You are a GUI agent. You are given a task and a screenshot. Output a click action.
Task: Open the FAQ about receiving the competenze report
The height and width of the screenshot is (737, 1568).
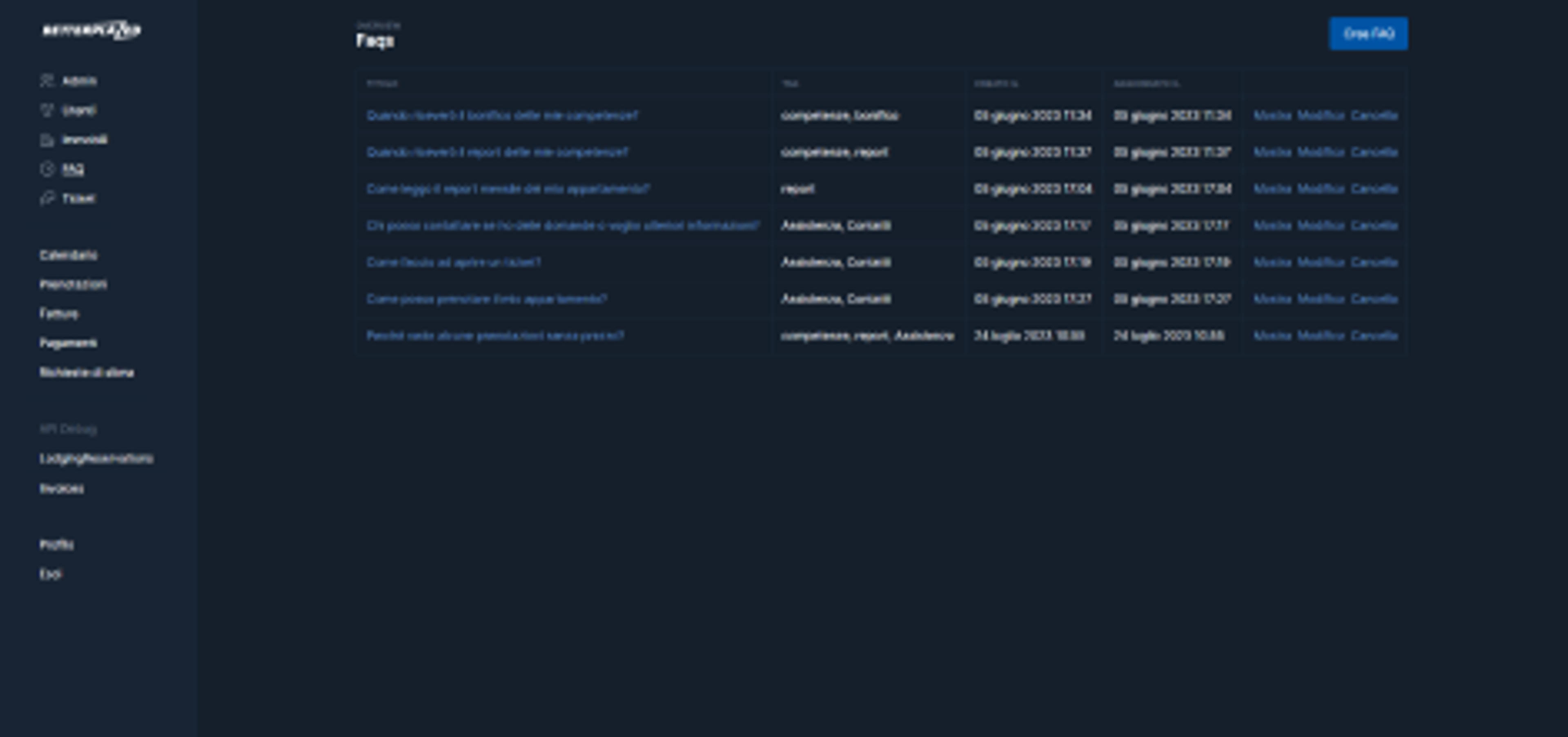click(x=497, y=152)
